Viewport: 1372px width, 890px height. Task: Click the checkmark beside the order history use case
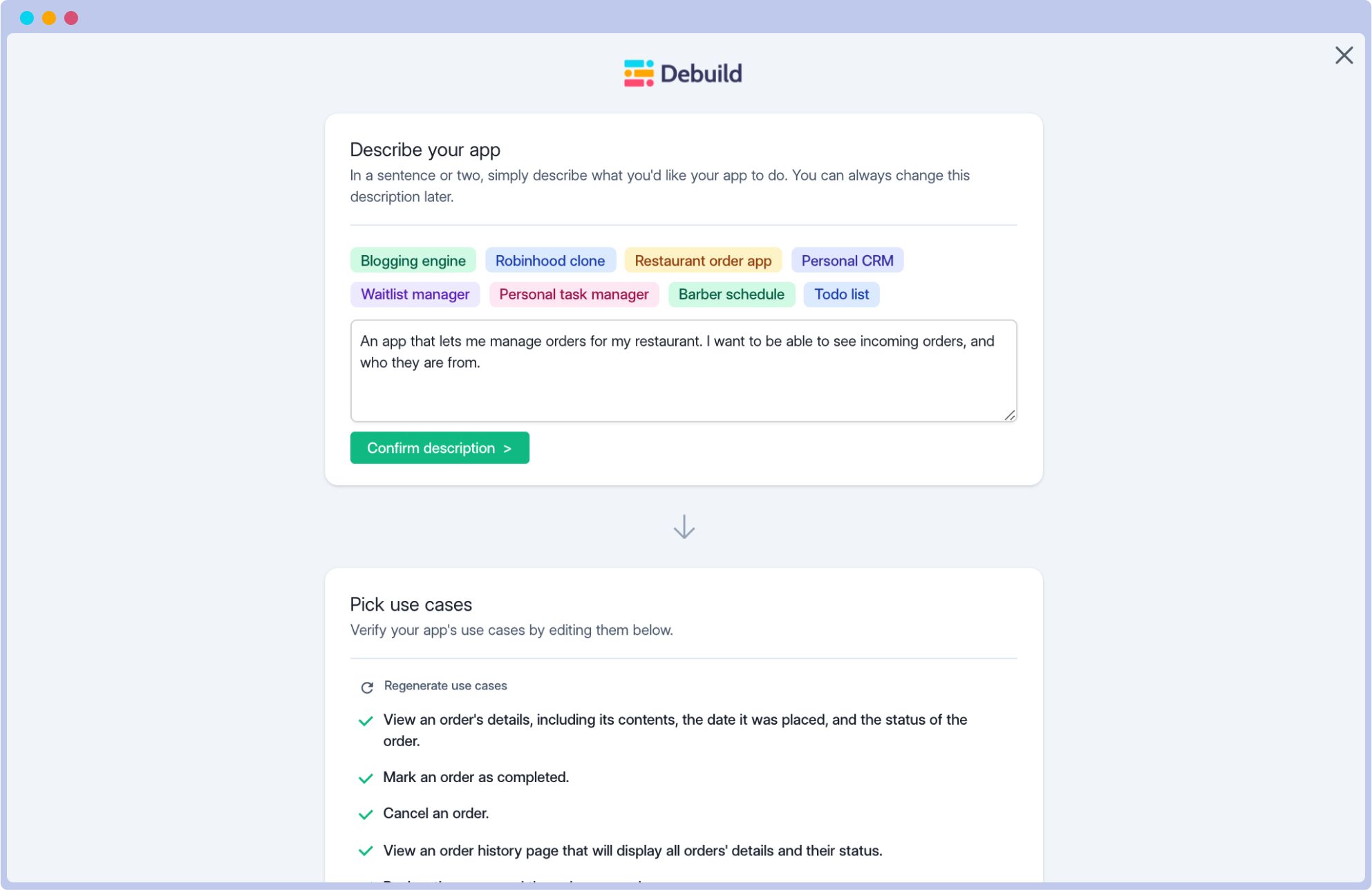[x=366, y=851]
